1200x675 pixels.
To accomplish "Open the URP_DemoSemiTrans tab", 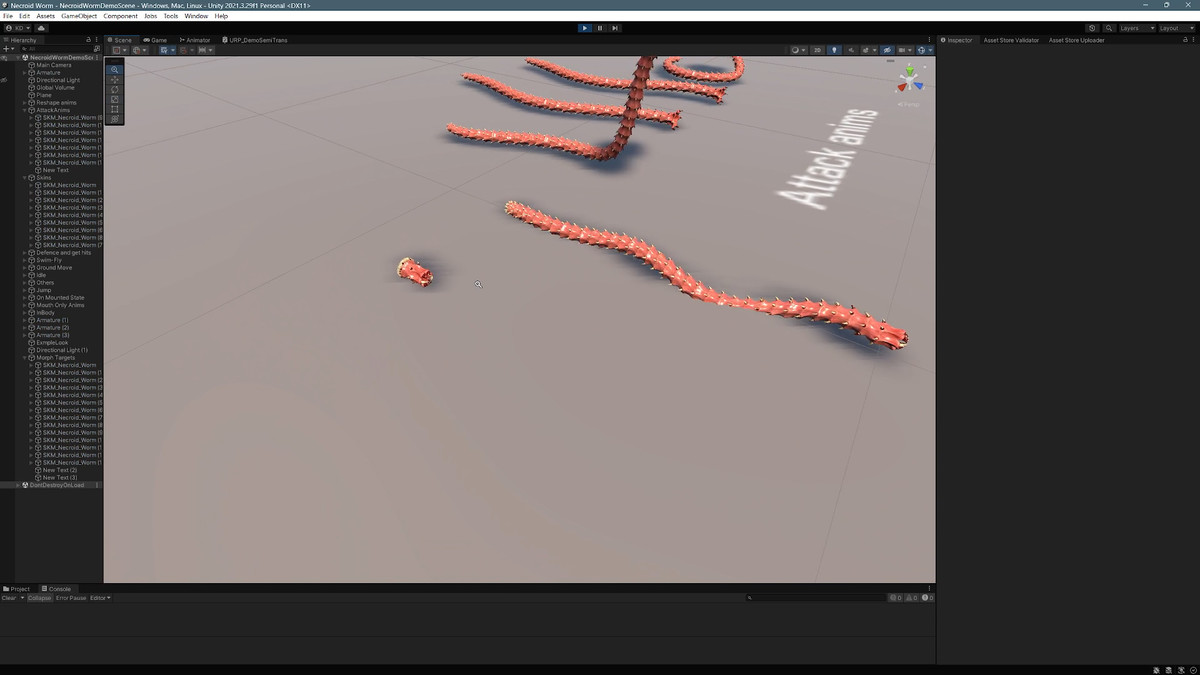I will click(x=254, y=40).
